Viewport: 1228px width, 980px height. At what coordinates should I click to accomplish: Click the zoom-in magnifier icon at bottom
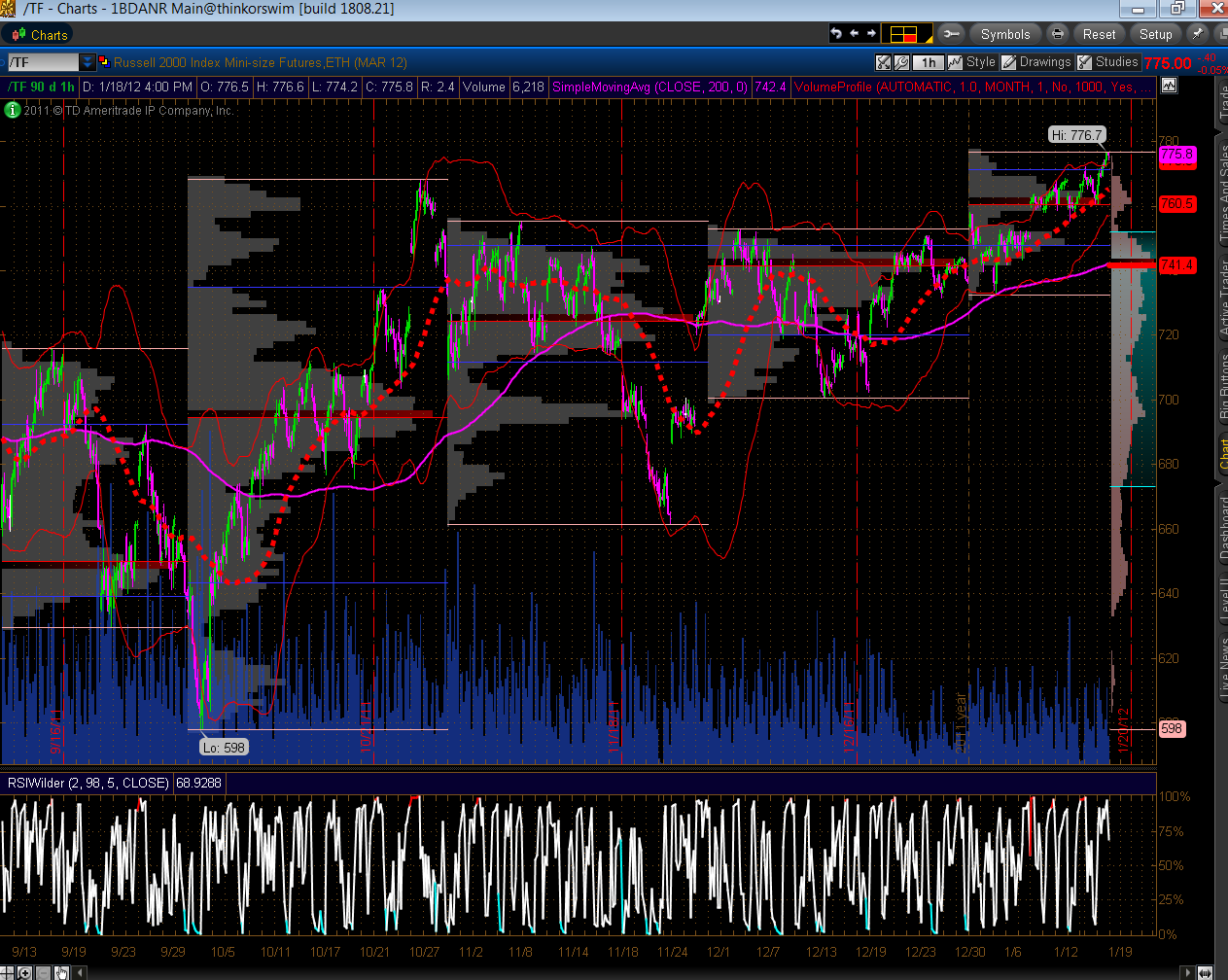pos(24,972)
